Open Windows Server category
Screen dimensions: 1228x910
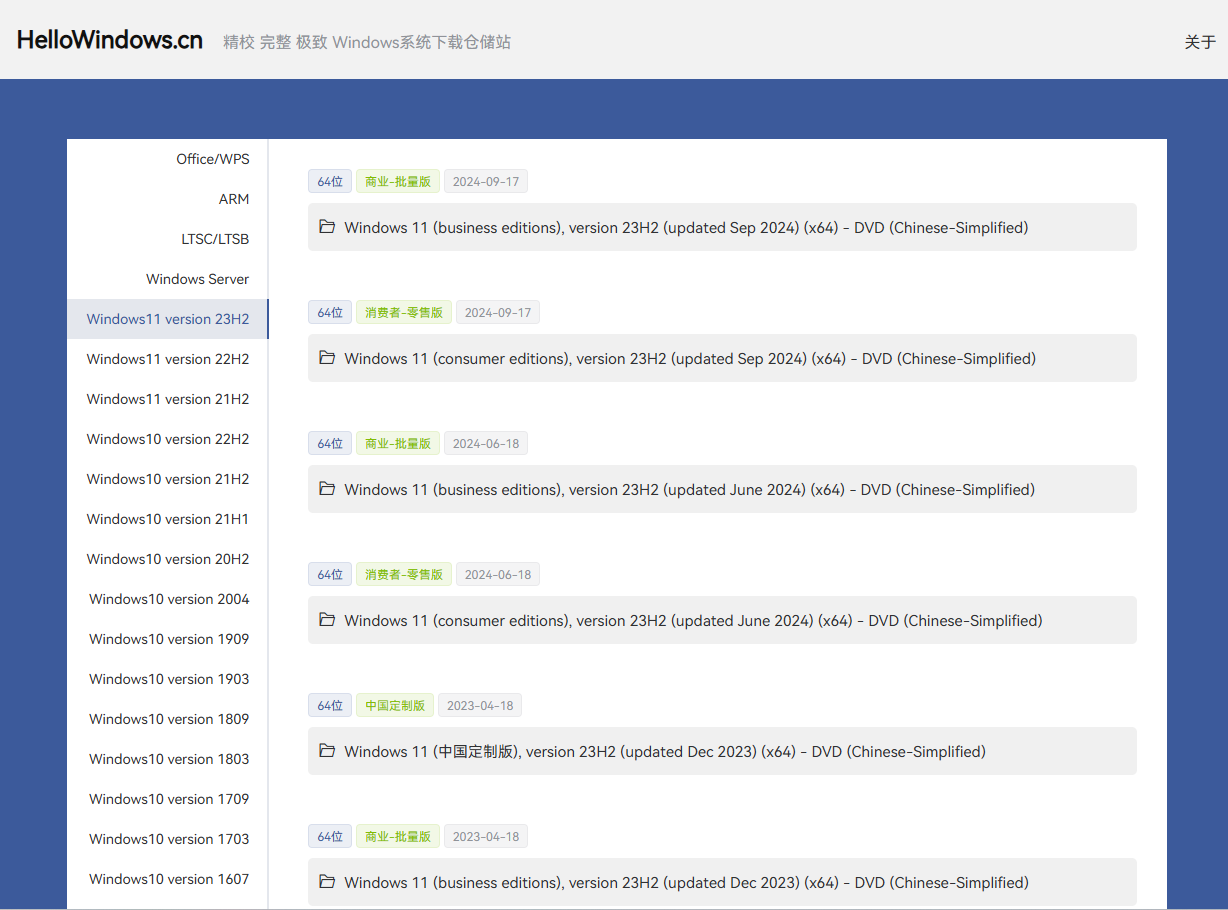point(197,279)
